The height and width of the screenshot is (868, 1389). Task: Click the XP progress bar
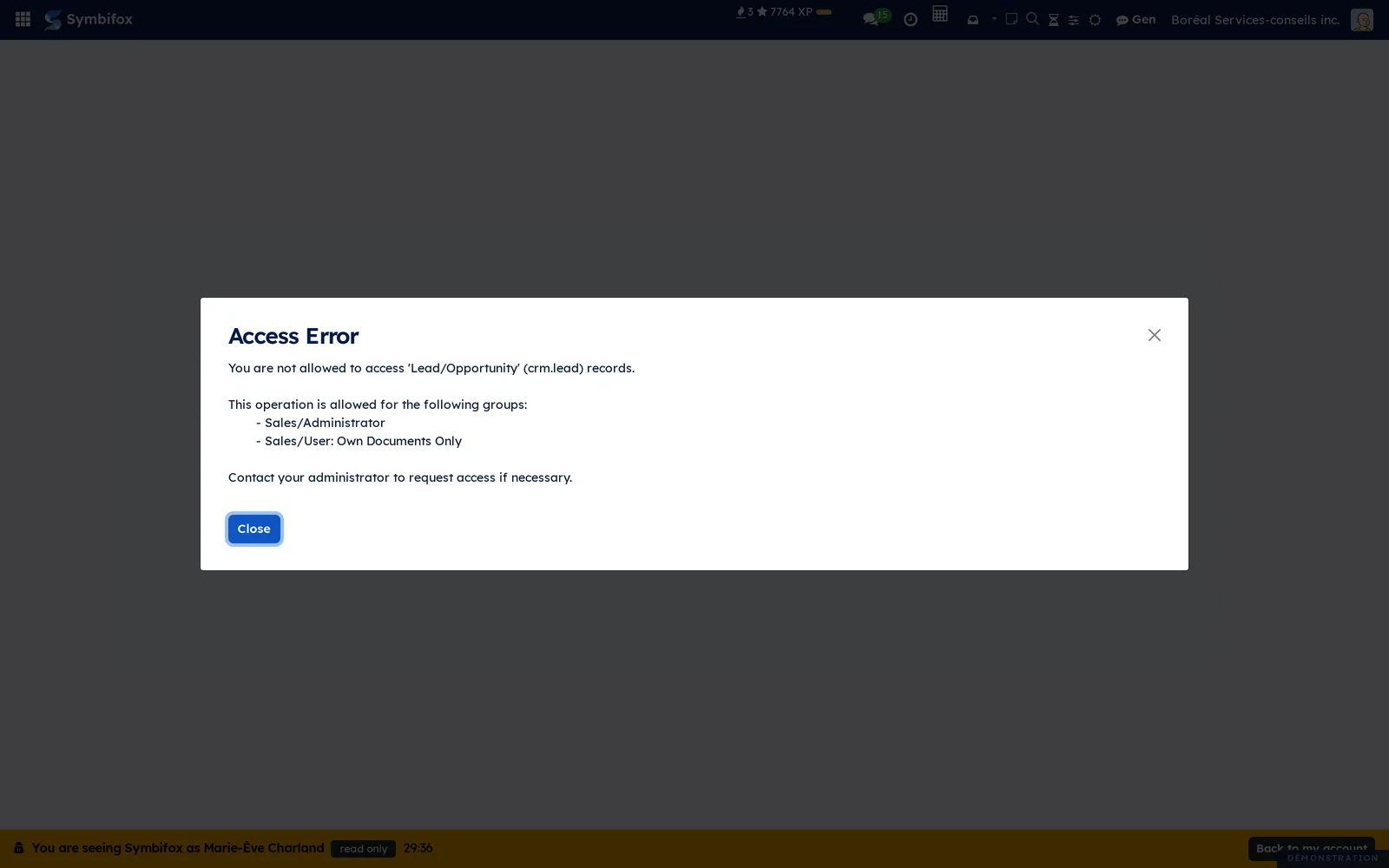tap(824, 12)
